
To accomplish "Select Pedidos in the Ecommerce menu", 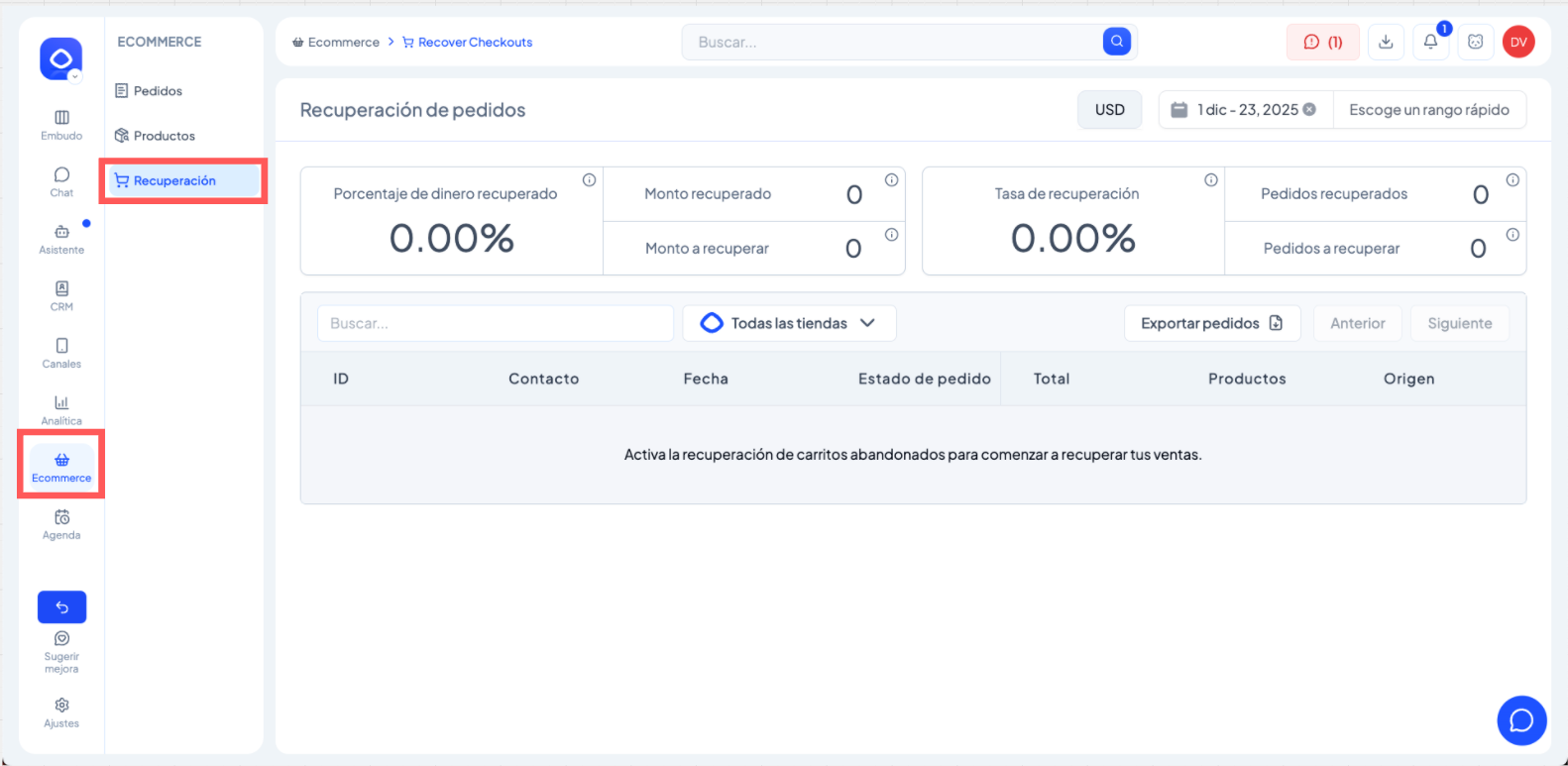I will (x=159, y=91).
